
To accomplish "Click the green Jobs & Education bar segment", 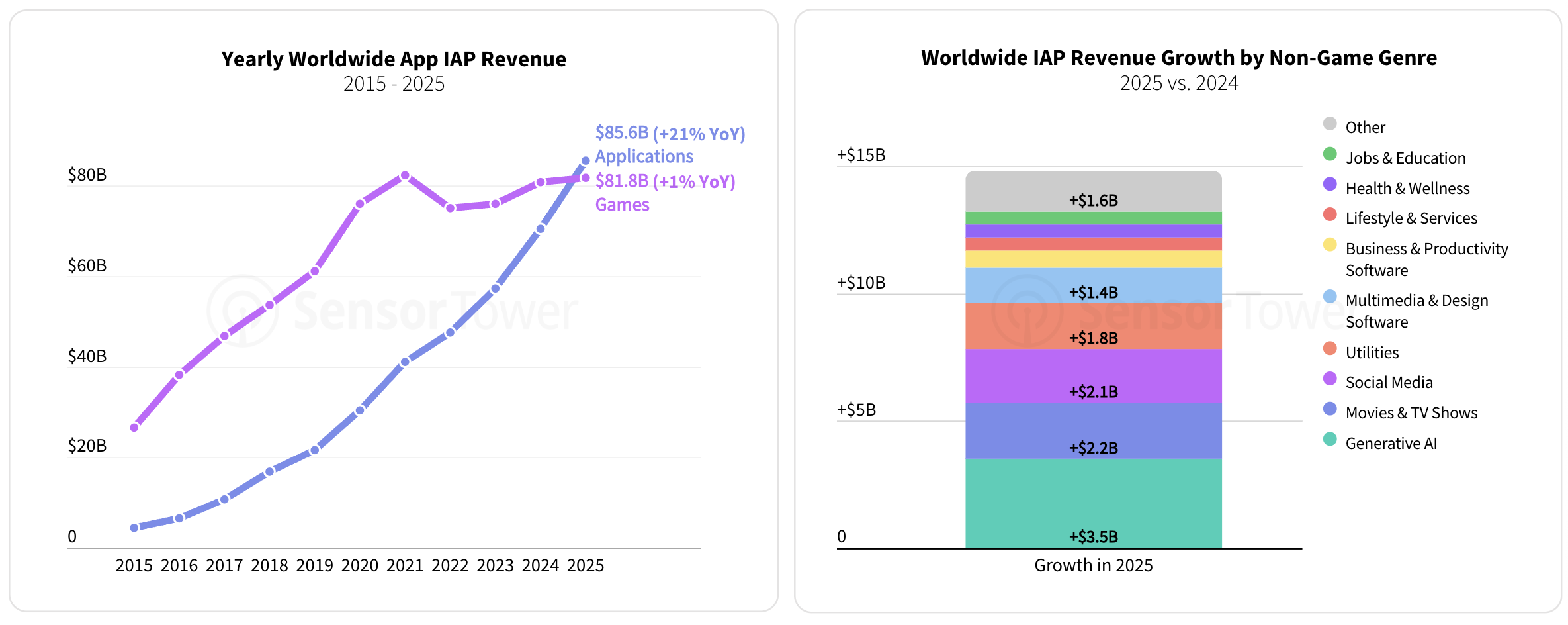I will click(1094, 218).
